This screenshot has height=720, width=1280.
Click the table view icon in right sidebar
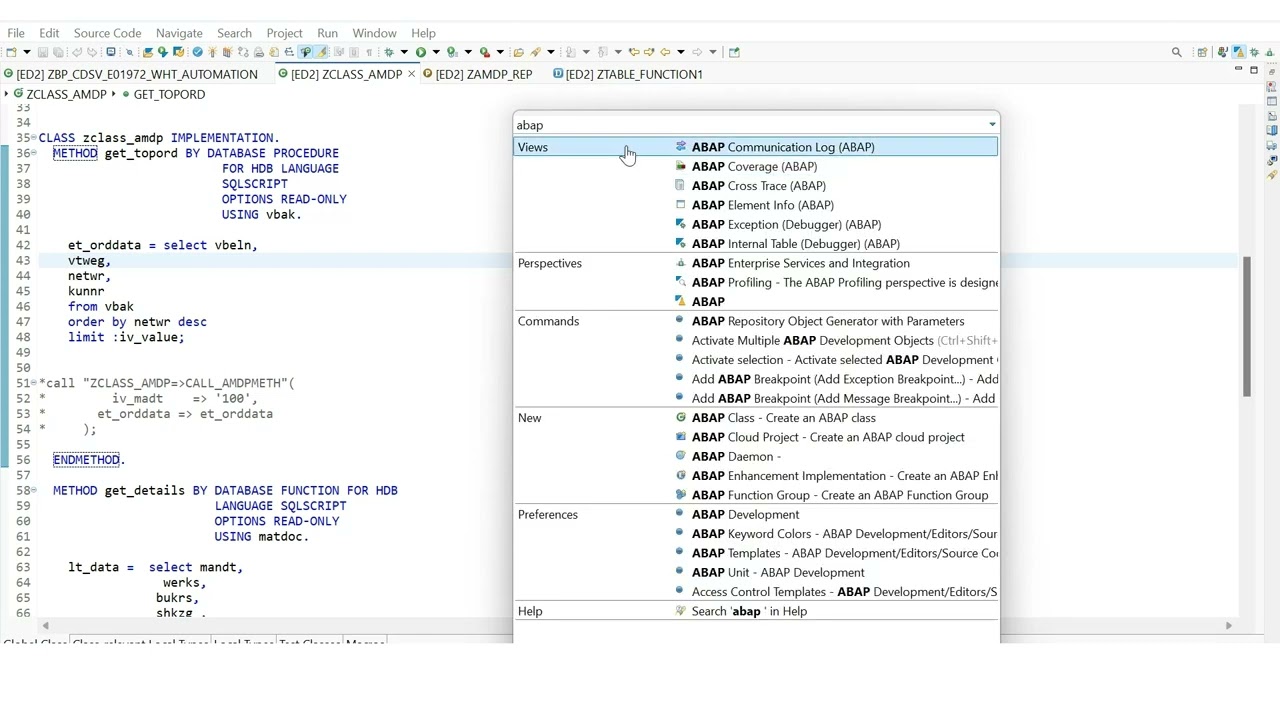tap(1272, 101)
